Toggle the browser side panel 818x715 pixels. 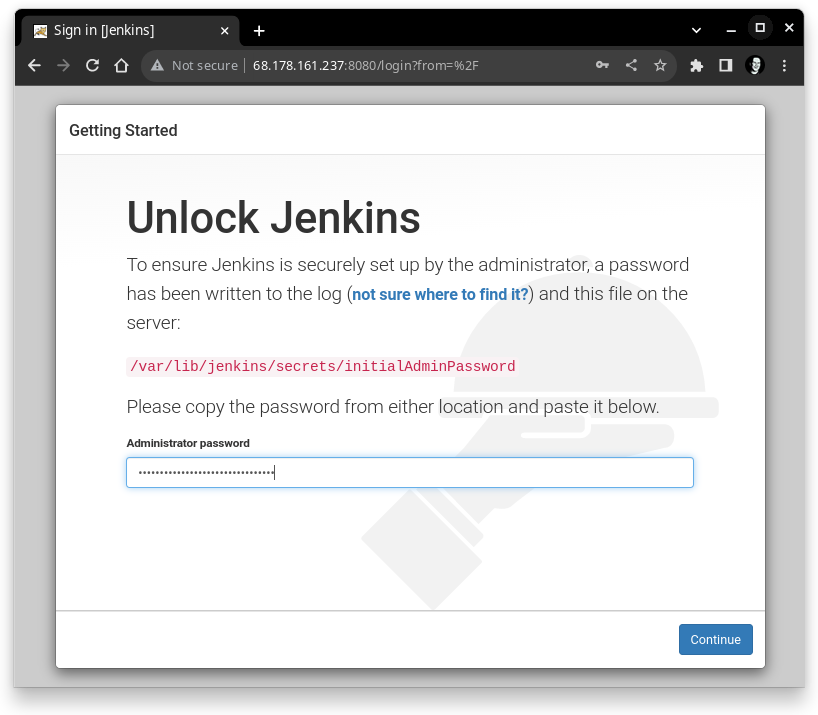pyautogui.click(x=726, y=66)
